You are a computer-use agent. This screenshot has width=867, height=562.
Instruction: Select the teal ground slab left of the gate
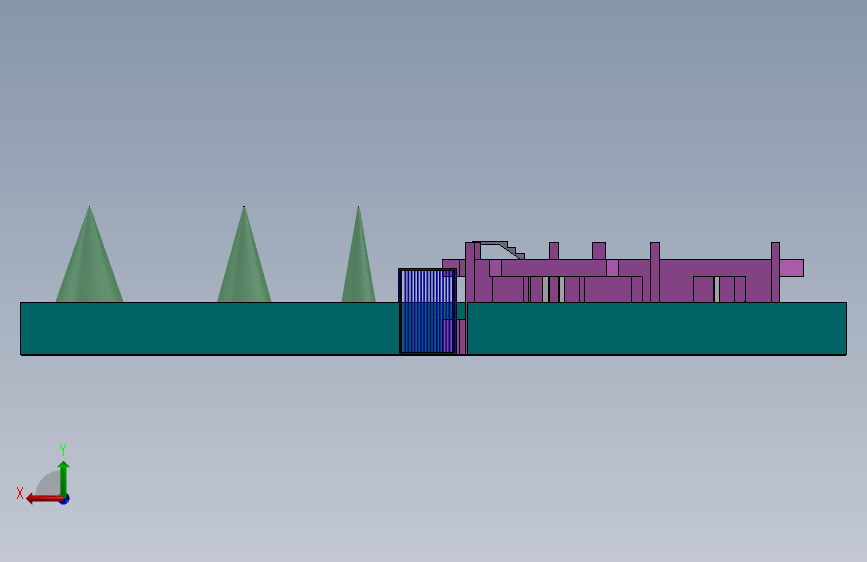pos(210,329)
